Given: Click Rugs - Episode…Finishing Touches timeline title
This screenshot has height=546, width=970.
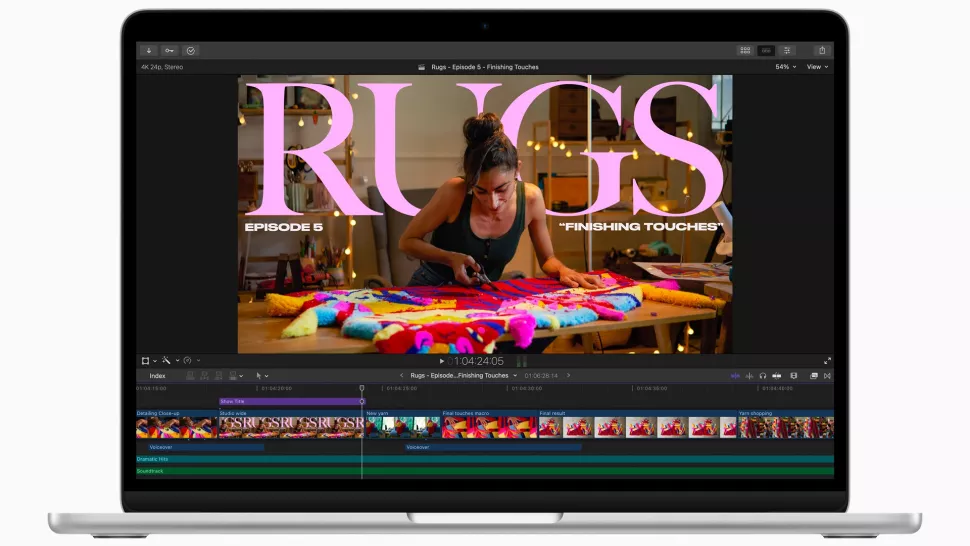Looking at the screenshot, I should (462, 376).
